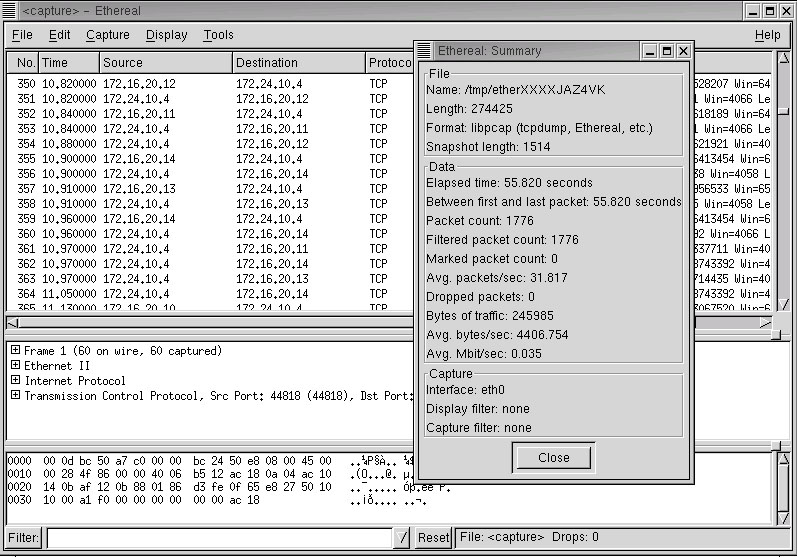Open the File menu

pyautogui.click(x=22, y=35)
